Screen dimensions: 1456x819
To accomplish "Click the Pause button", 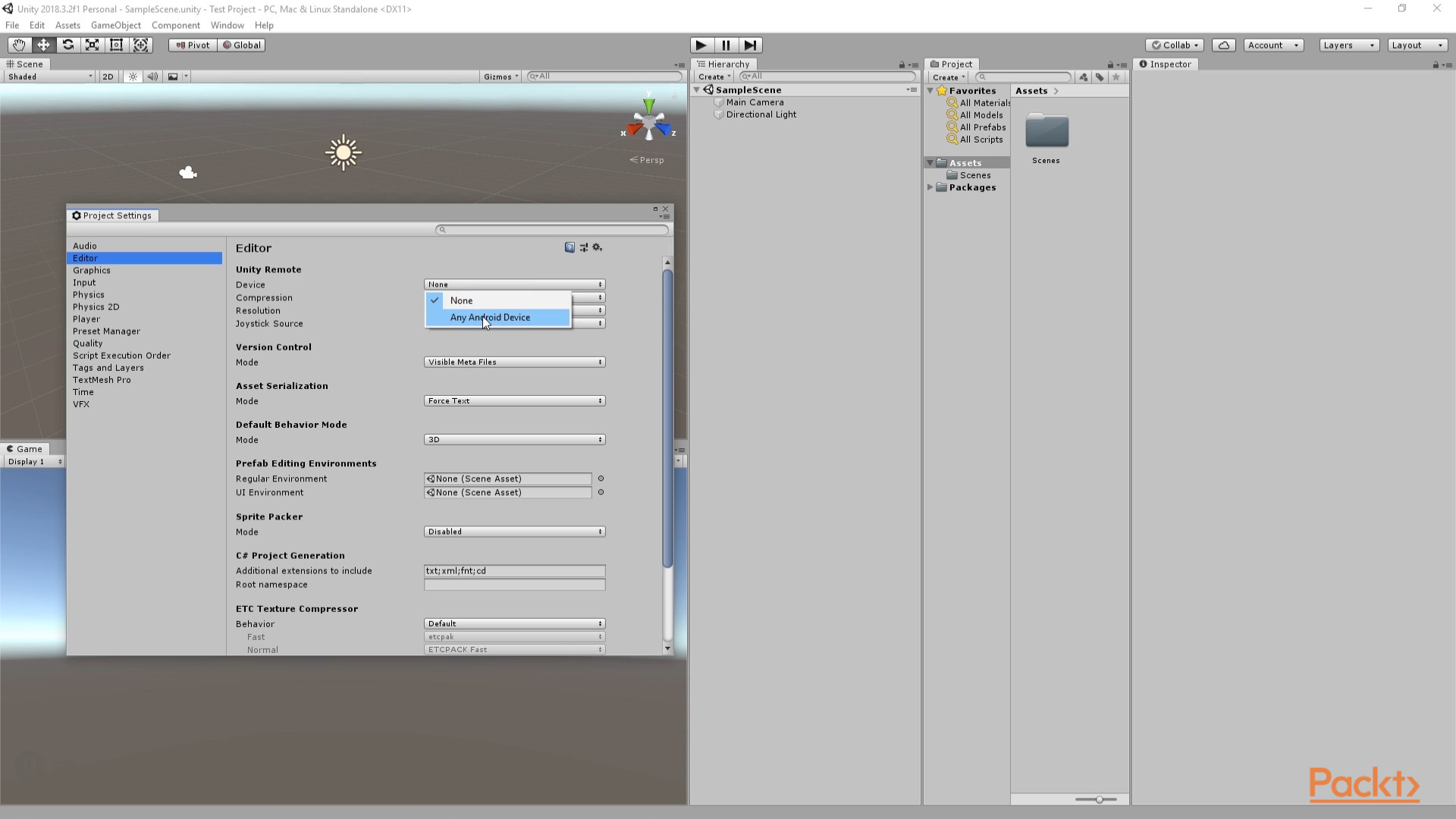I will point(726,45).
